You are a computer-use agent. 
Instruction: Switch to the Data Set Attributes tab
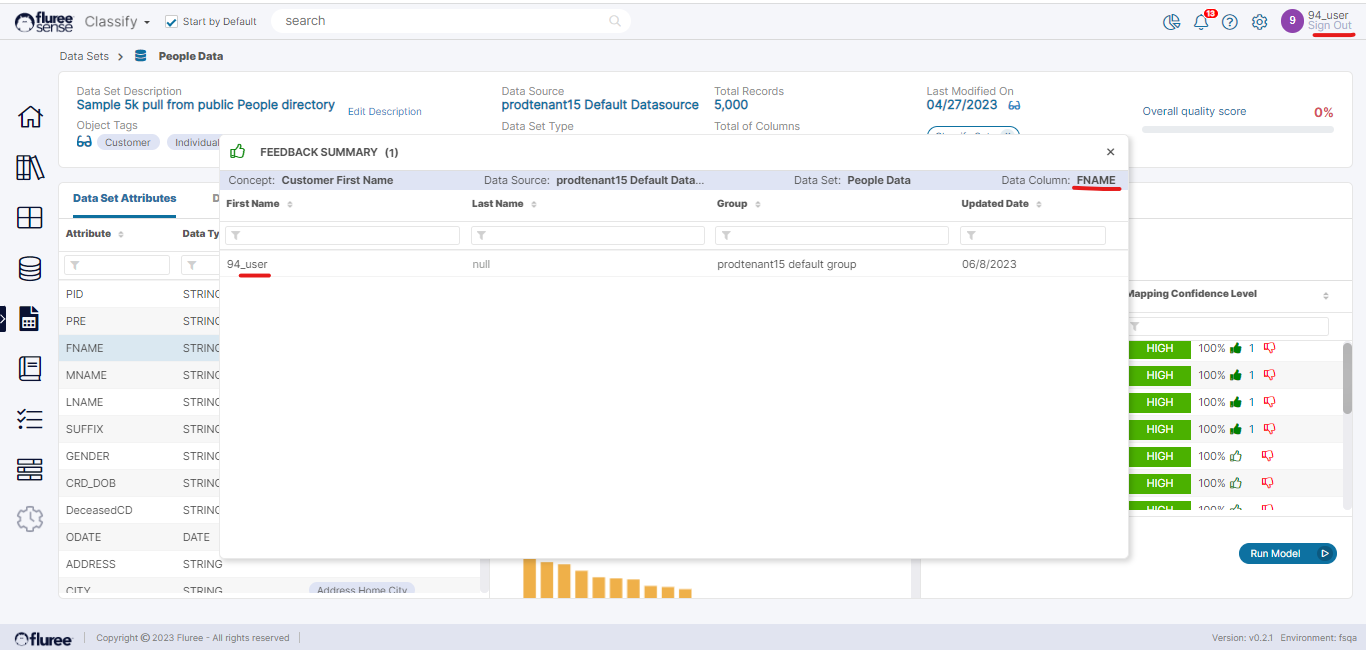tap(124, 198)
